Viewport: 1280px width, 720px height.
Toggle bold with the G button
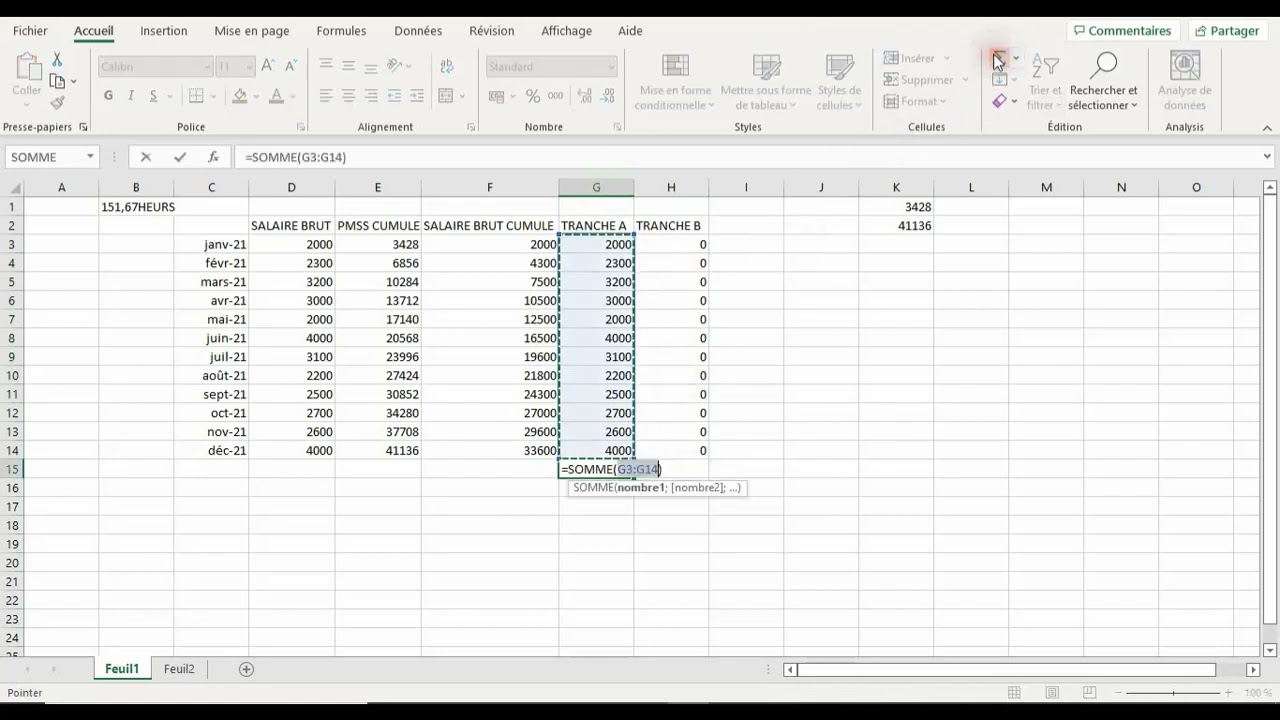pyautogui.click(x=108, y=96)
